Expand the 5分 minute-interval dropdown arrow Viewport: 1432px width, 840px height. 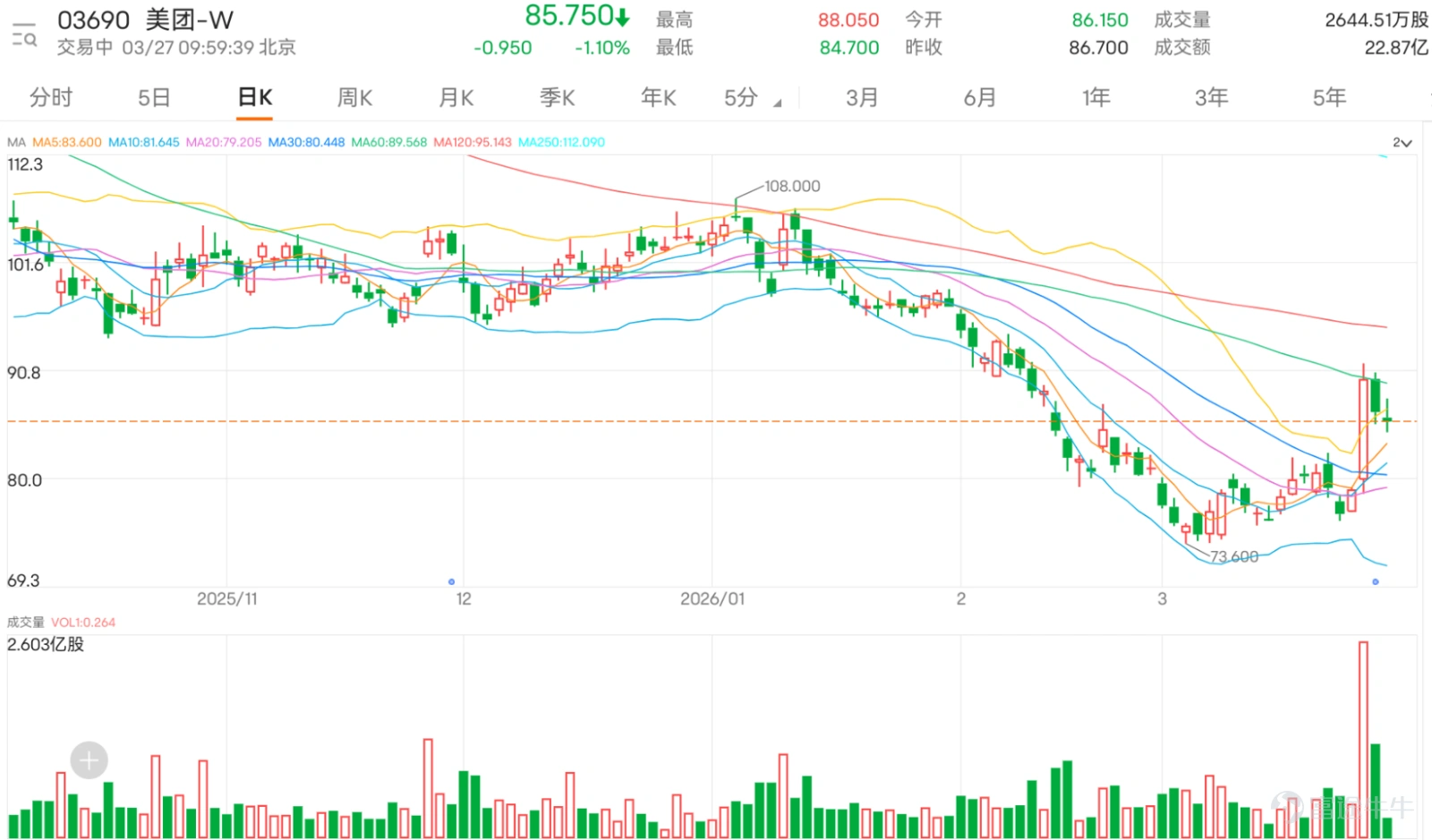777,103
